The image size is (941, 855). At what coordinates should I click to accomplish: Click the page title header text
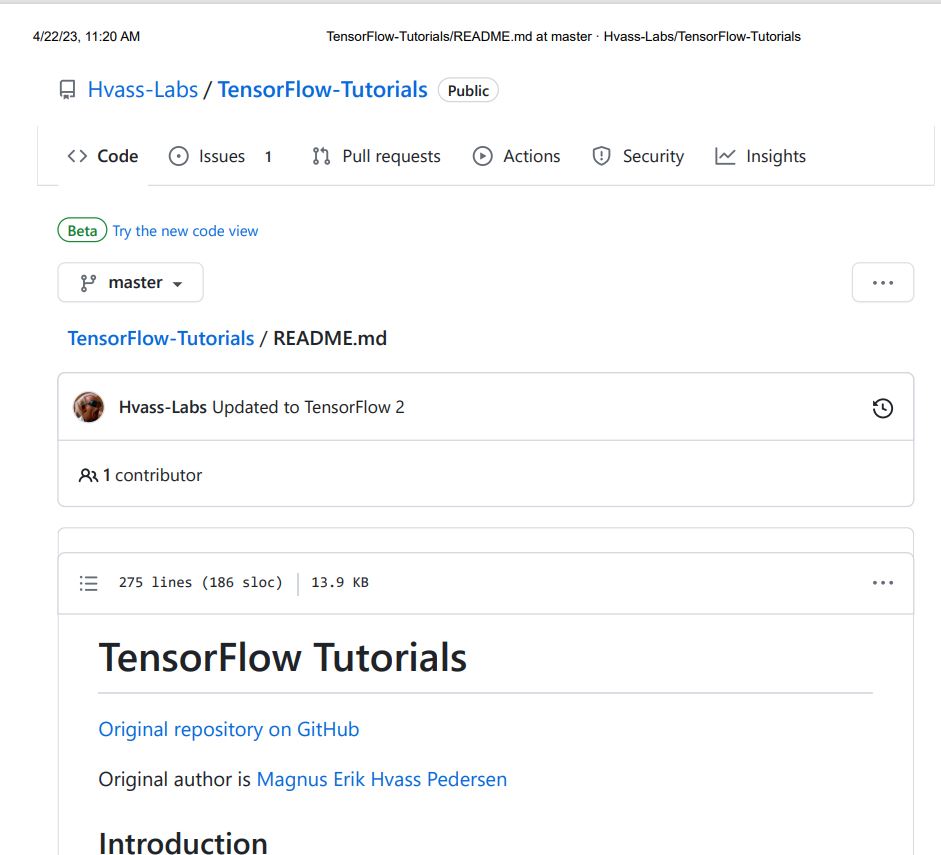(x=564, y=37)
